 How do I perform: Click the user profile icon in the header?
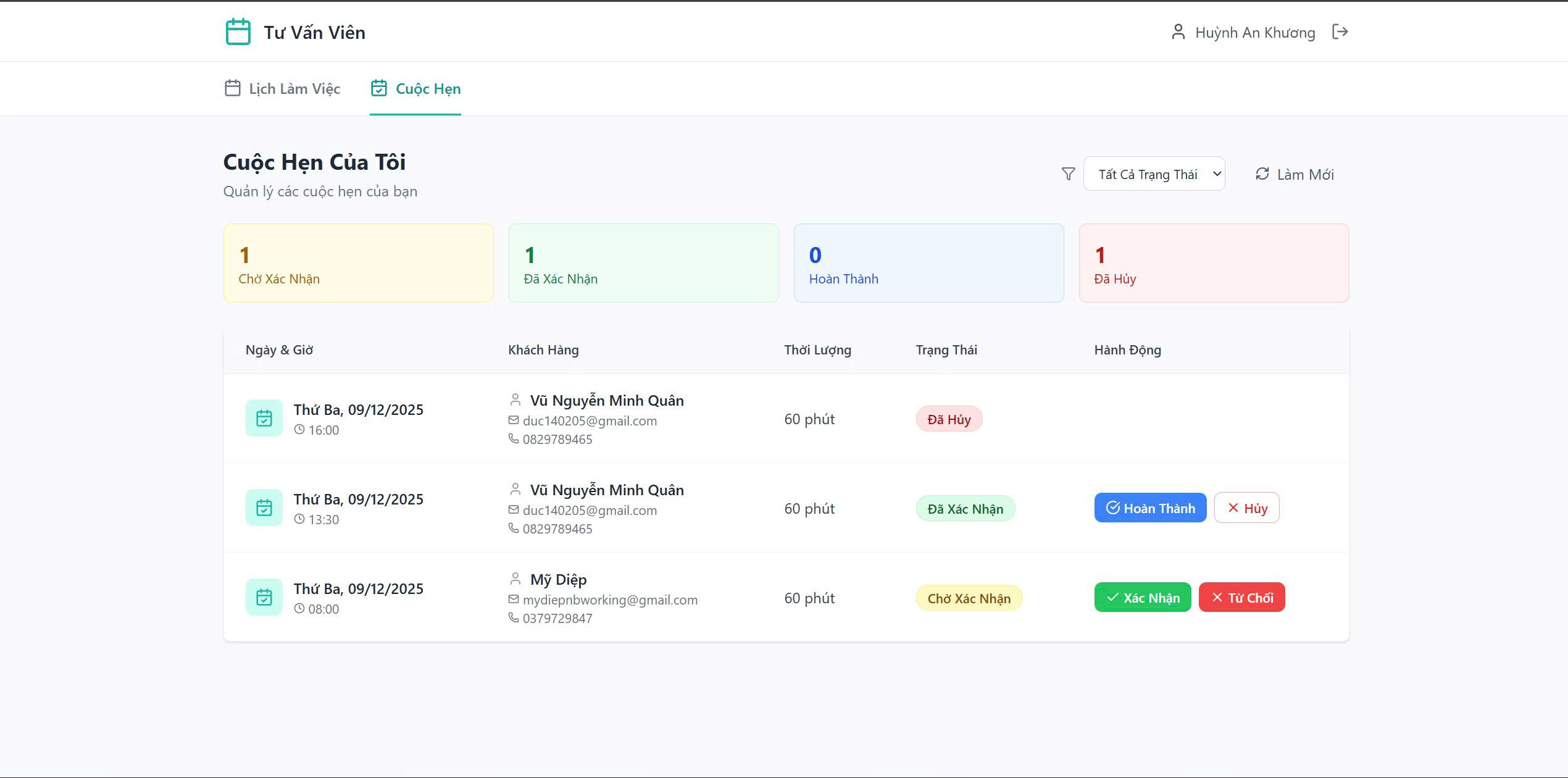pyautogui.click(x=1178, y=32)
